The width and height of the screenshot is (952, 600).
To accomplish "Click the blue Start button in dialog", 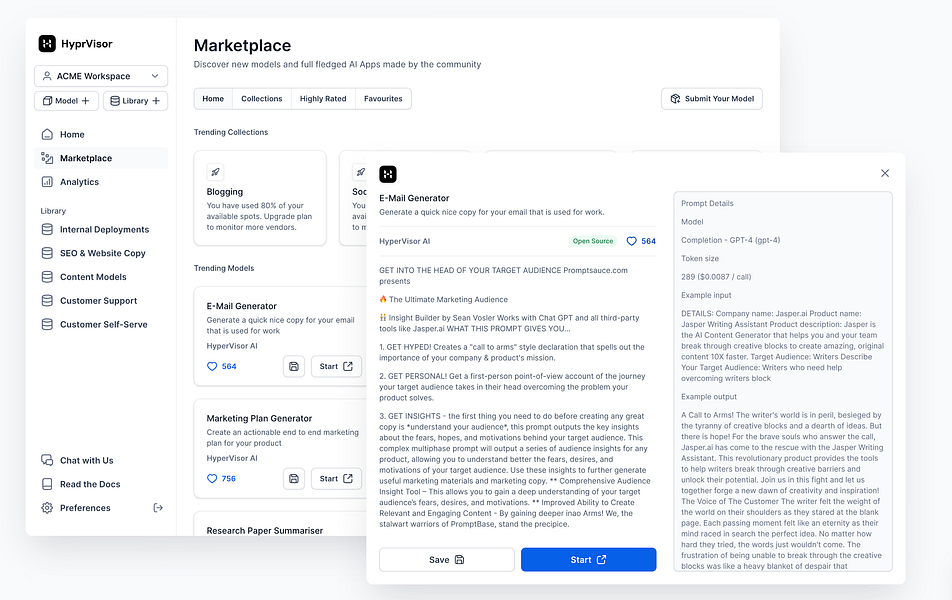I will (x=588, y=560).
